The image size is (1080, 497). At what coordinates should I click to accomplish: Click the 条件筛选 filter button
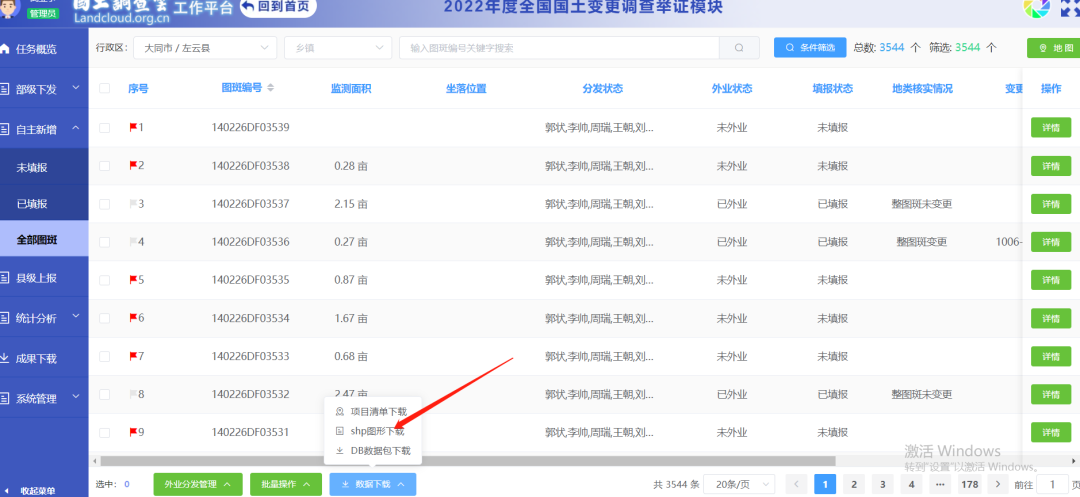[x=809, y=48]
